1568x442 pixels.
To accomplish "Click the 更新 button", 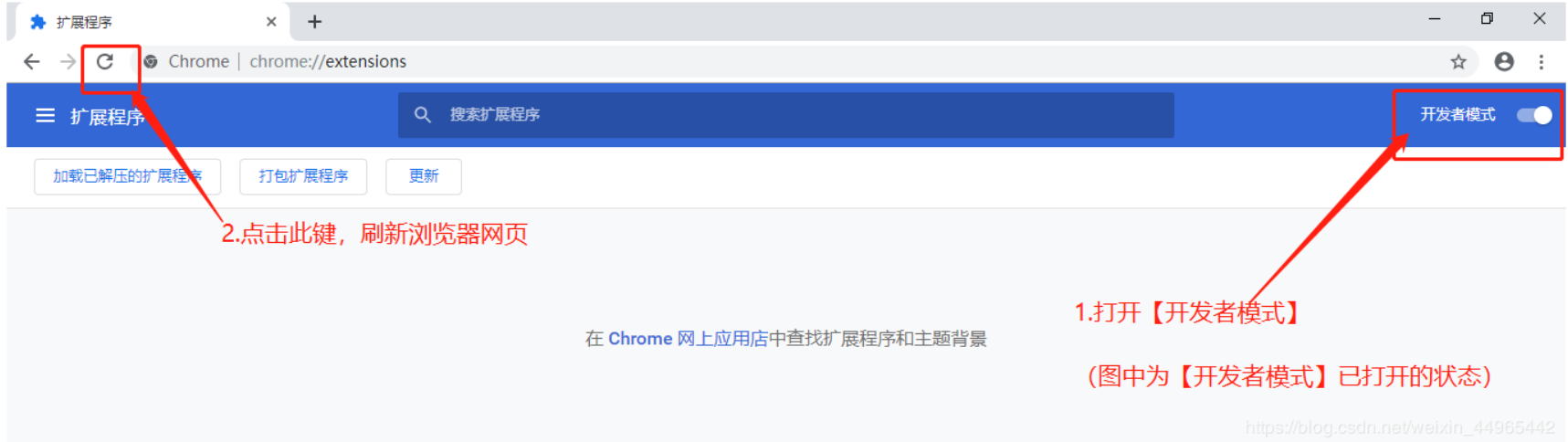I will [424, 176].
